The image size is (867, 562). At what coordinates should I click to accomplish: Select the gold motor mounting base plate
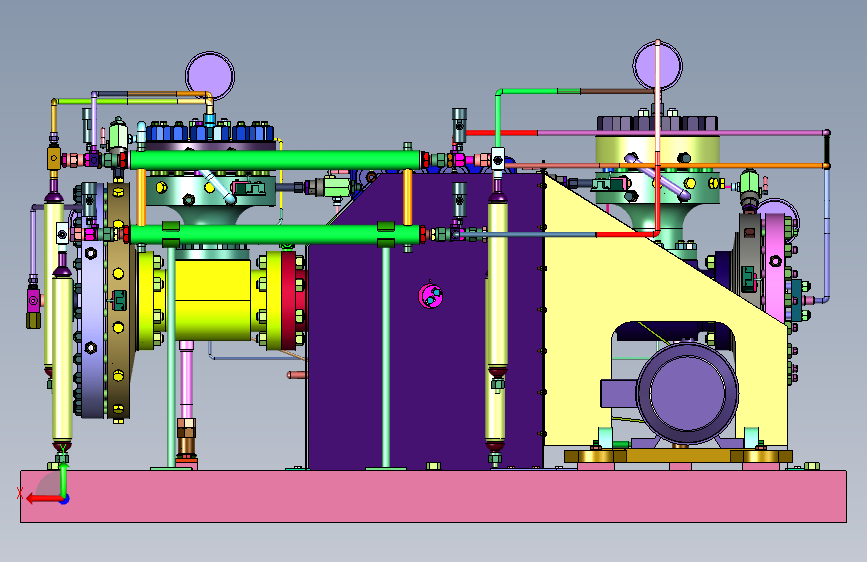click(678, 456)
